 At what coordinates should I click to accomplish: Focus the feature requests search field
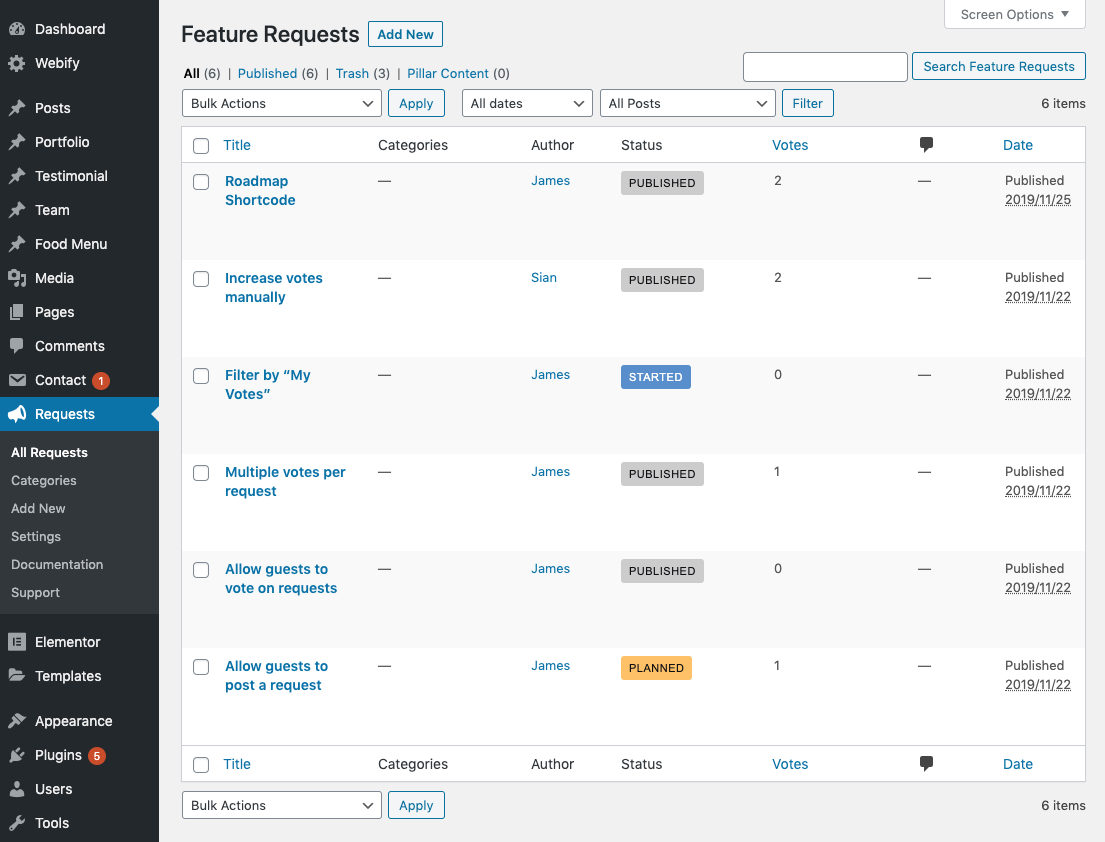[825, 67]
